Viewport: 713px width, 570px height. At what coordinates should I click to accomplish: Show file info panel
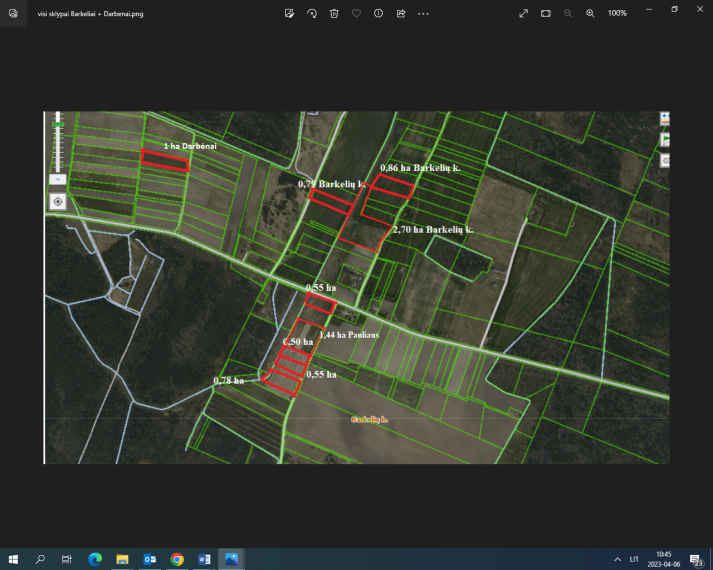click(378, 14)
